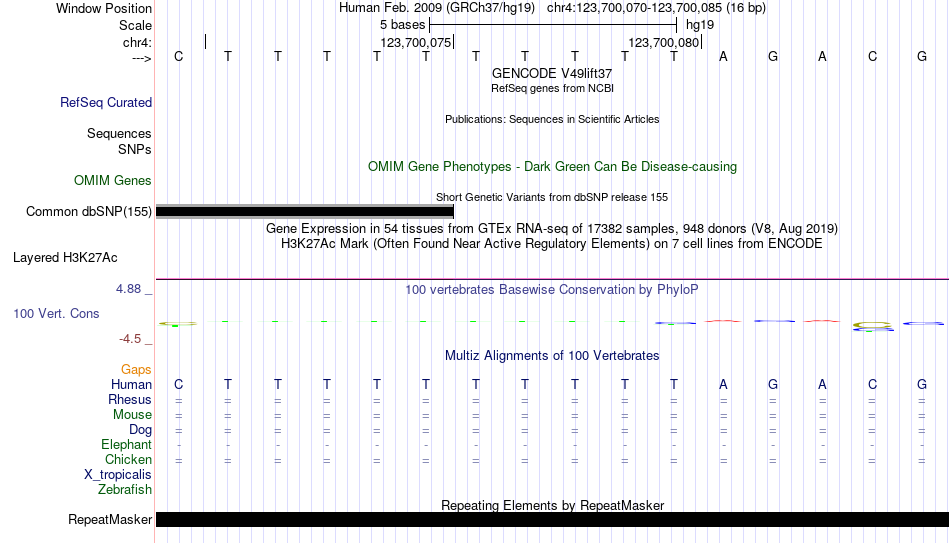950x543 pixels.
Task: Click the OMIM Genes track label
Action: tap(112, 181)
